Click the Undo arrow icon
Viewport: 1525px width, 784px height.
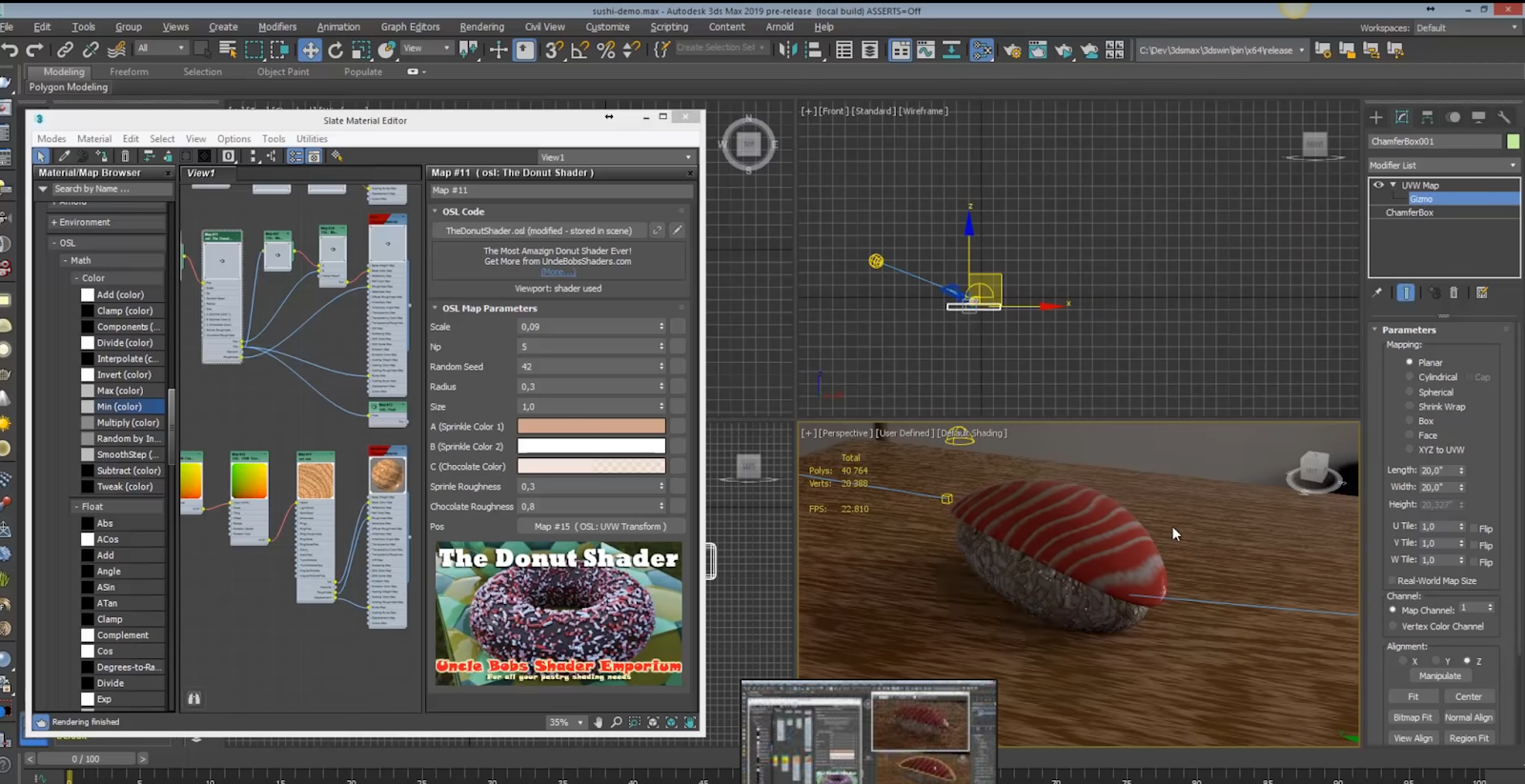pos(10,50)
